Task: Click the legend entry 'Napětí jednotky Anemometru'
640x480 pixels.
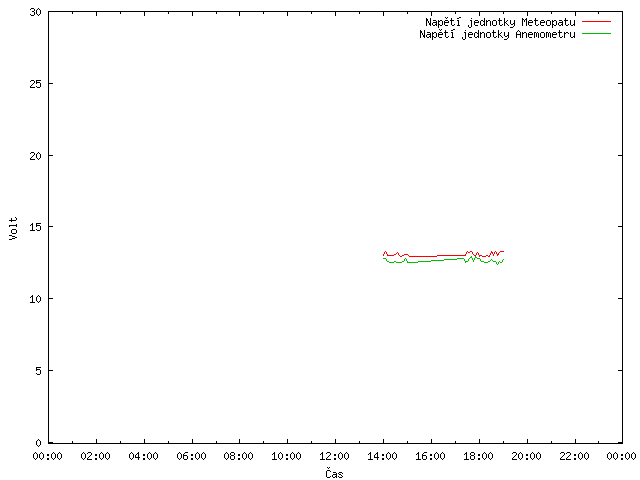Action: [x=497, y=34]
